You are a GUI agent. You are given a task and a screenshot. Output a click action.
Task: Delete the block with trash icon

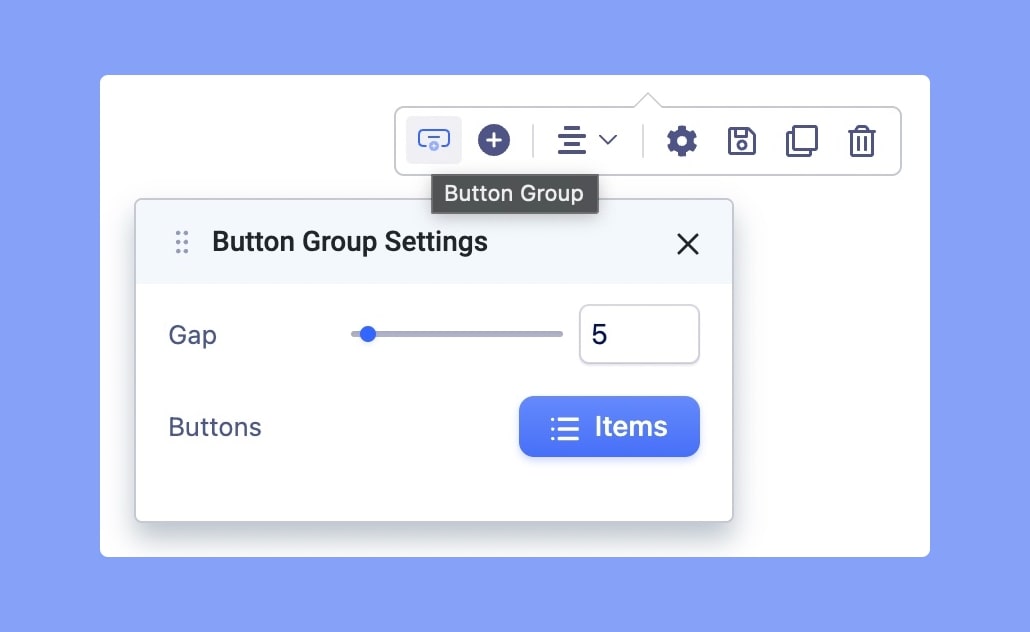pyautogui.click(x=861, y=140)
